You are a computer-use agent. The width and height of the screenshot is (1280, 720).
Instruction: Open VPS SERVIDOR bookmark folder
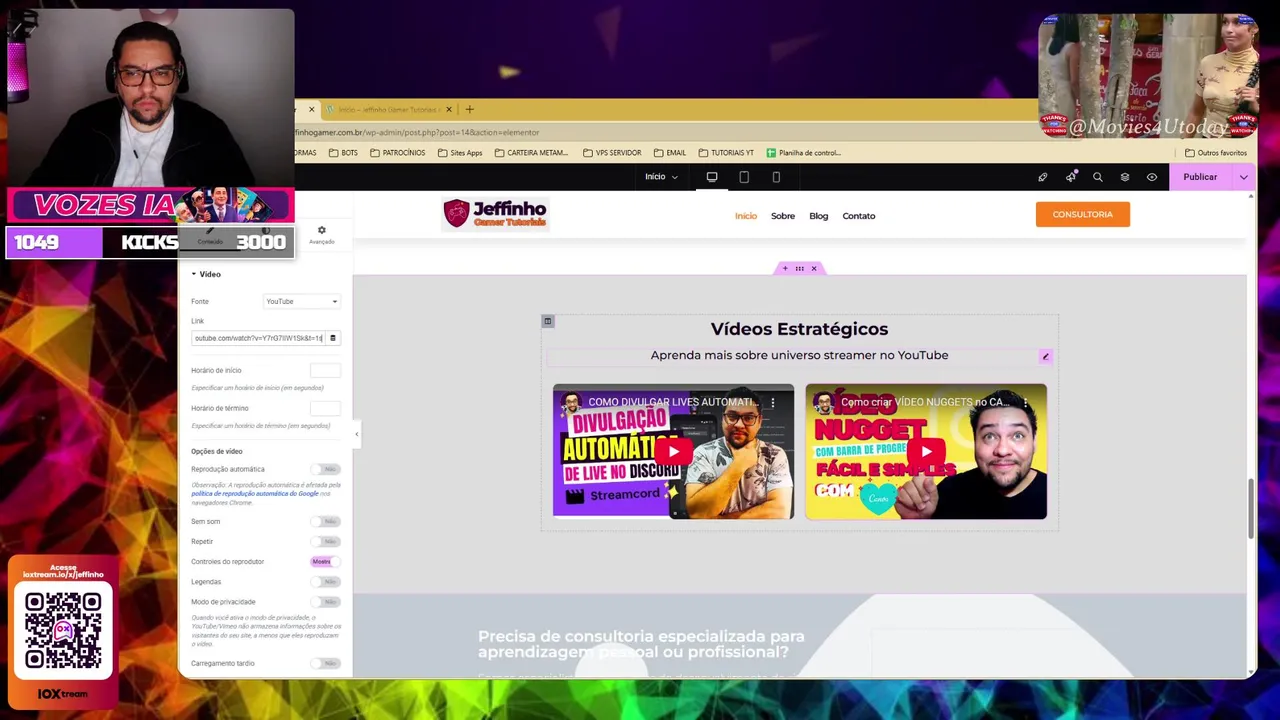coord(611,153)
